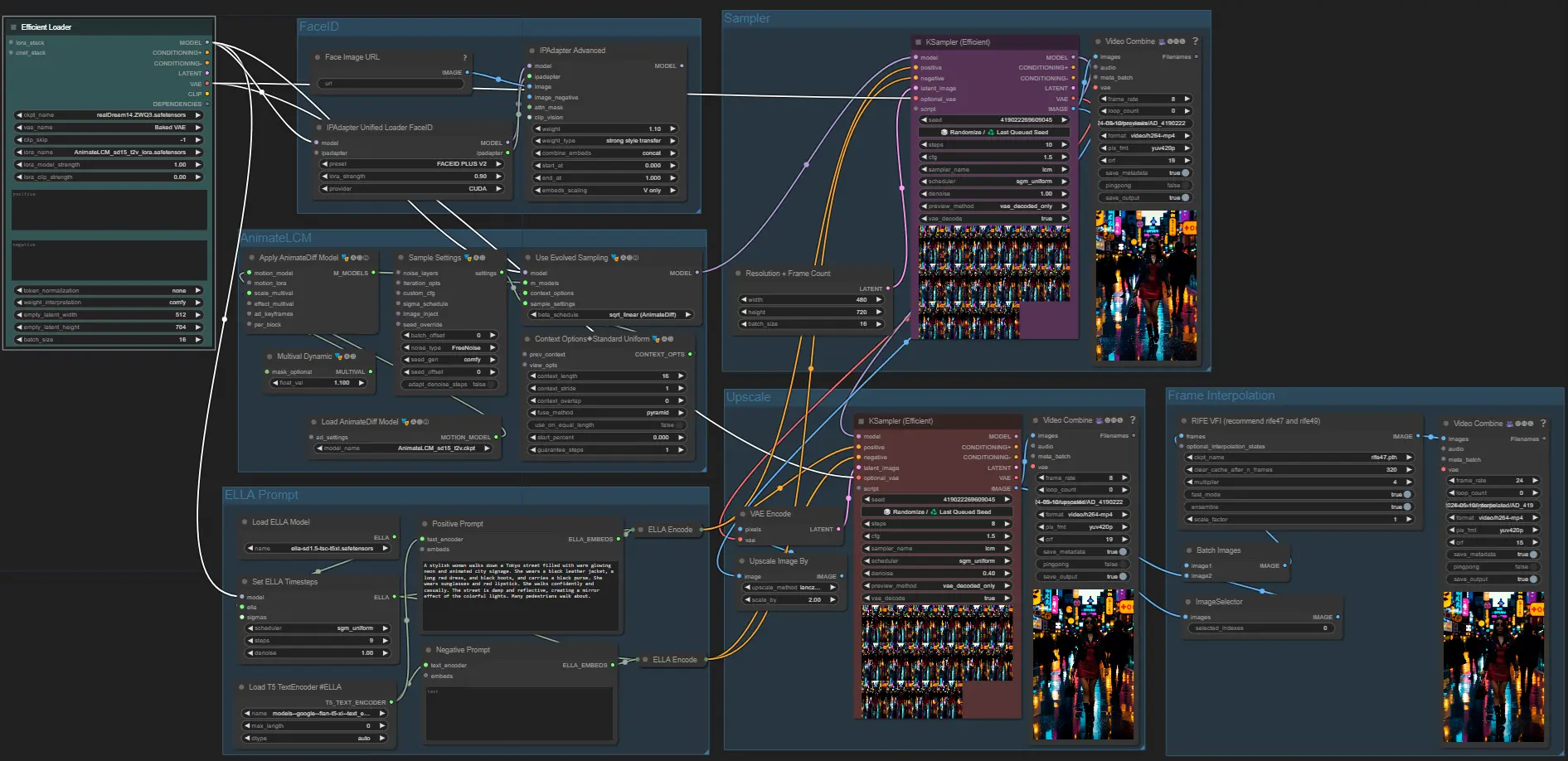This screenshot has width=1568, height=761.
Task: Collapse the Face Image URL node via its dot
Action: click(x=318, y=57)
